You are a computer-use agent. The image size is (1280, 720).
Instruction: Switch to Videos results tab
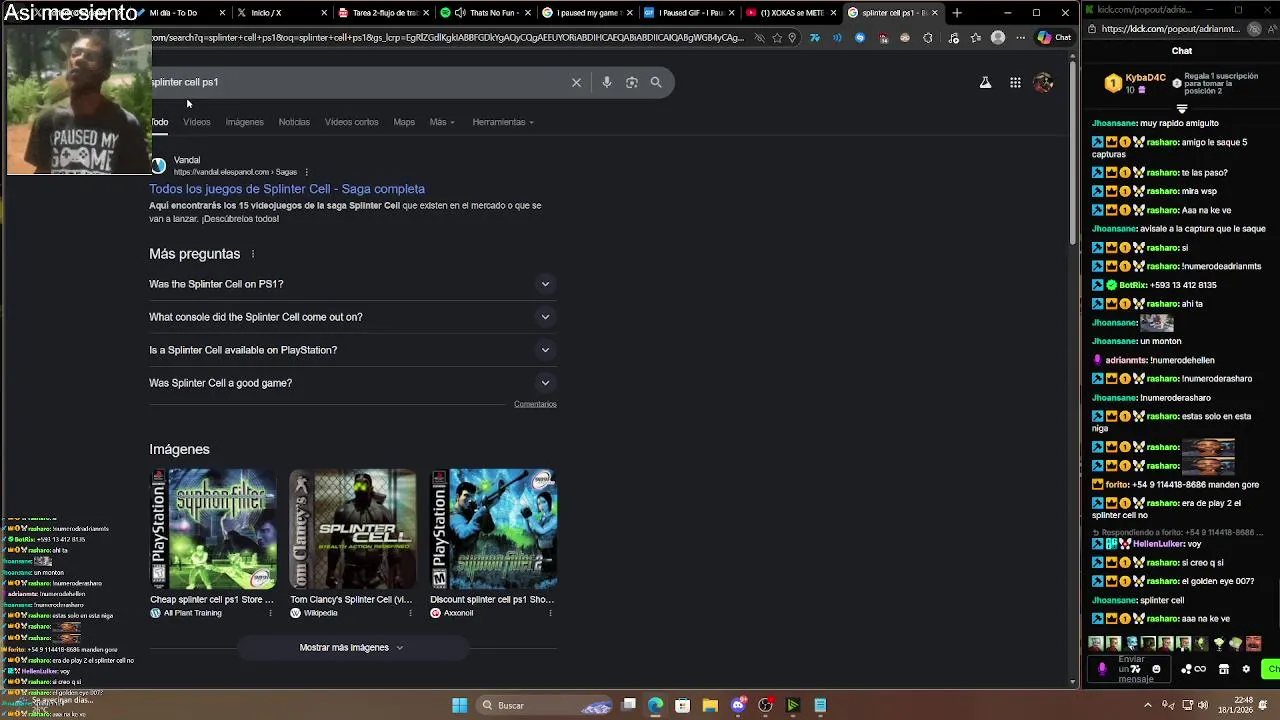point(196,122)
